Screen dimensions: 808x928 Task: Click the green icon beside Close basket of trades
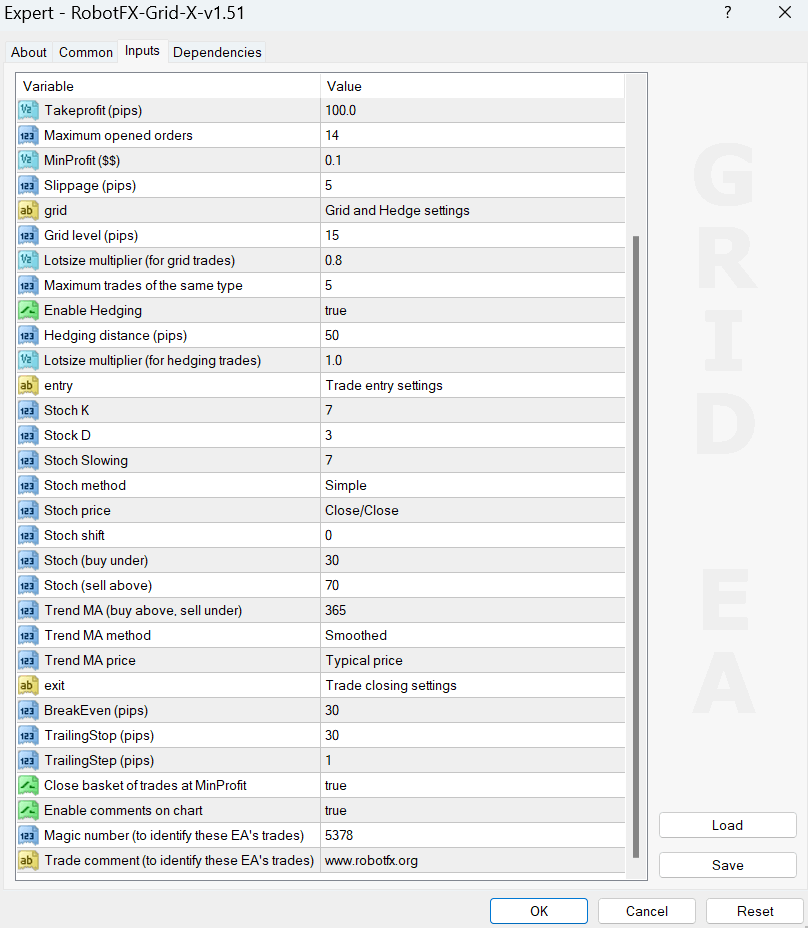click(28, 785)
